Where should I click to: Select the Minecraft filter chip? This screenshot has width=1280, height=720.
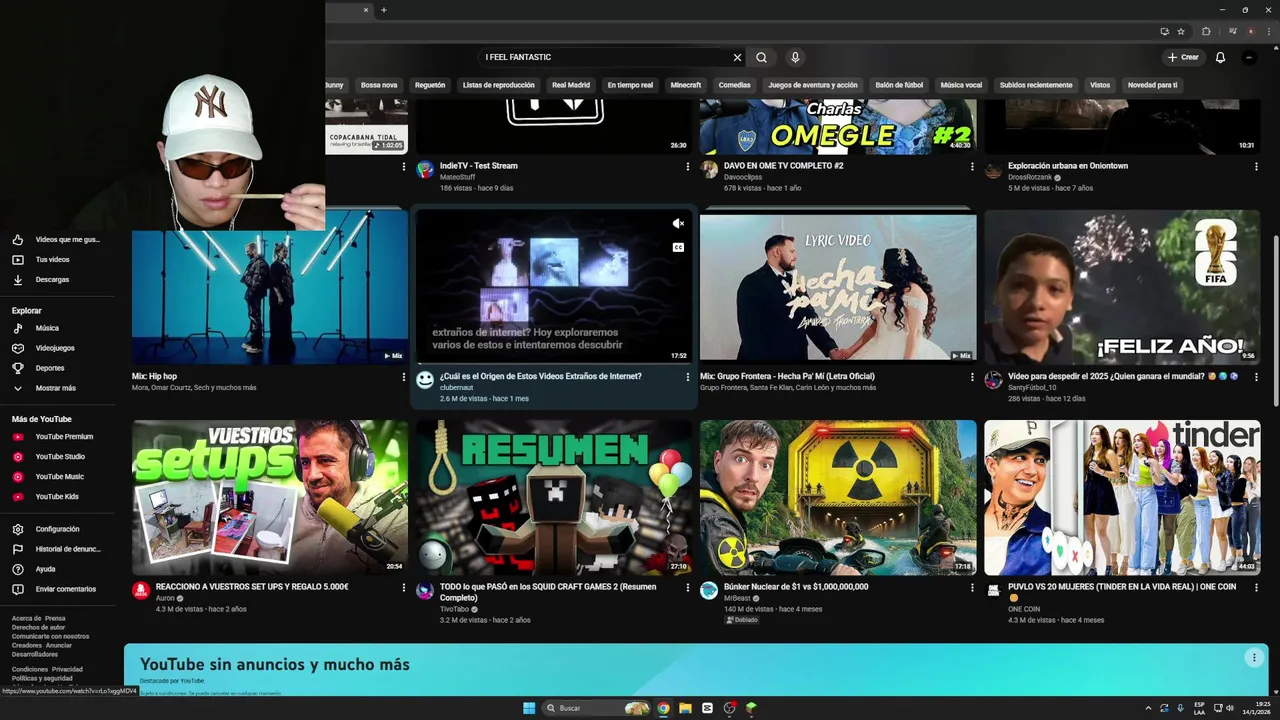pyautogui.click(x=686, y=85)
